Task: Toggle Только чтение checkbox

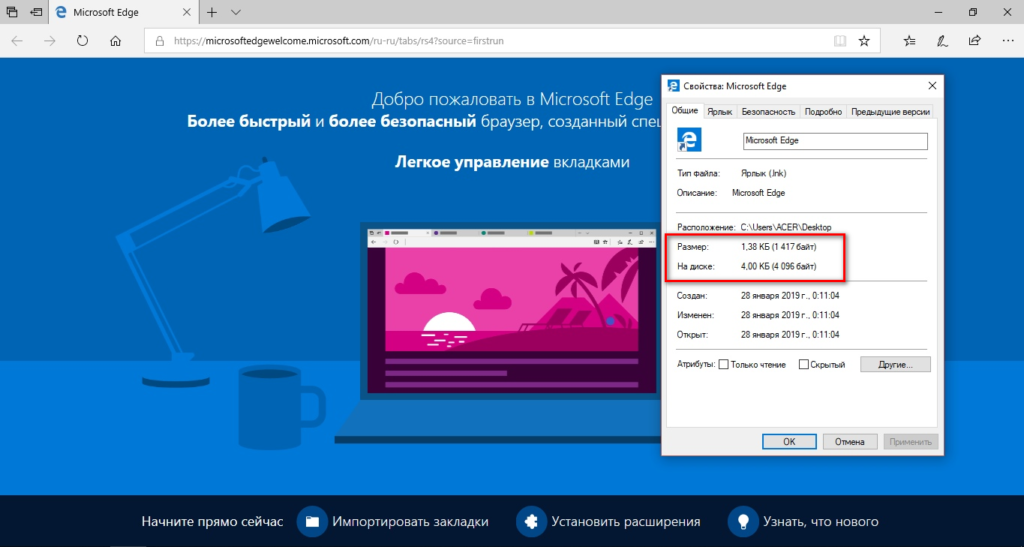Action: [723, 364]
